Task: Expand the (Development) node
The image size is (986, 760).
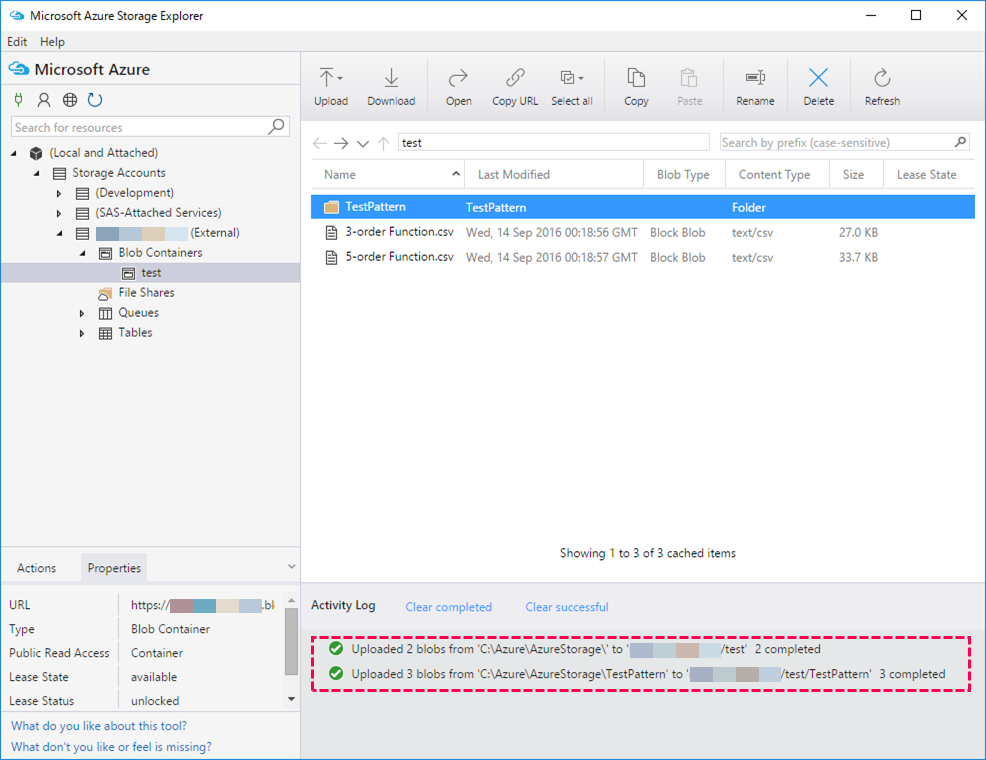Action: 59,194
